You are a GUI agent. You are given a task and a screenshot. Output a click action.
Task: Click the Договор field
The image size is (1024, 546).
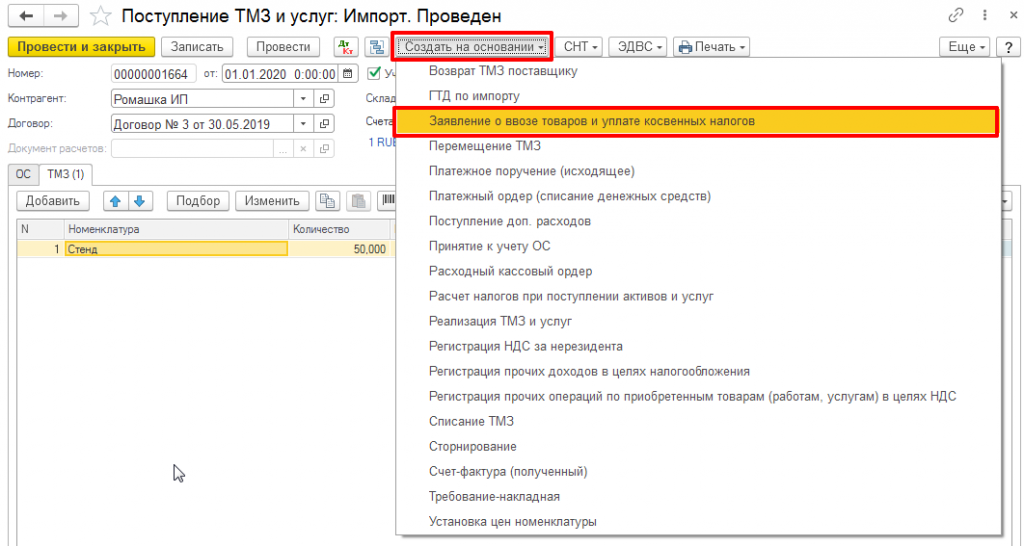[202, 123]
